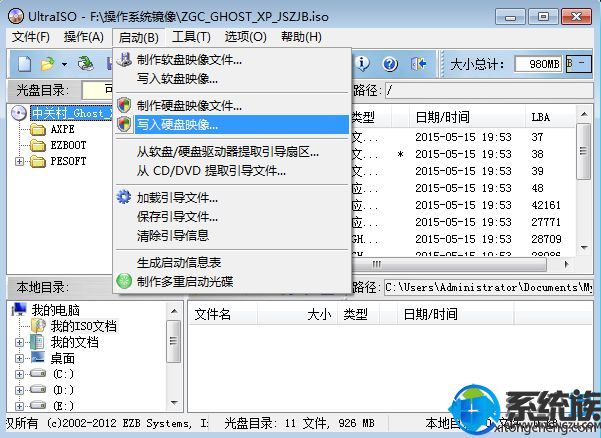
Task: Select 写入硬盘映像... menu entry
Action: 233,124
